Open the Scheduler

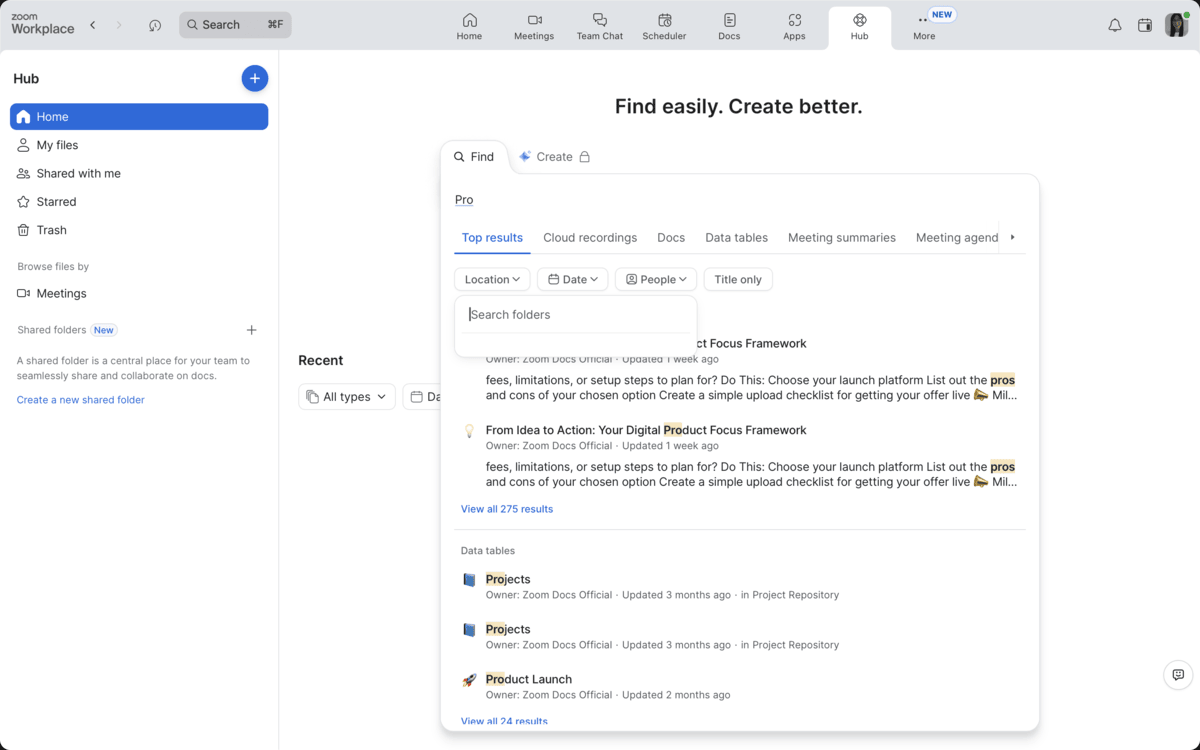click(x=664, y=27)
